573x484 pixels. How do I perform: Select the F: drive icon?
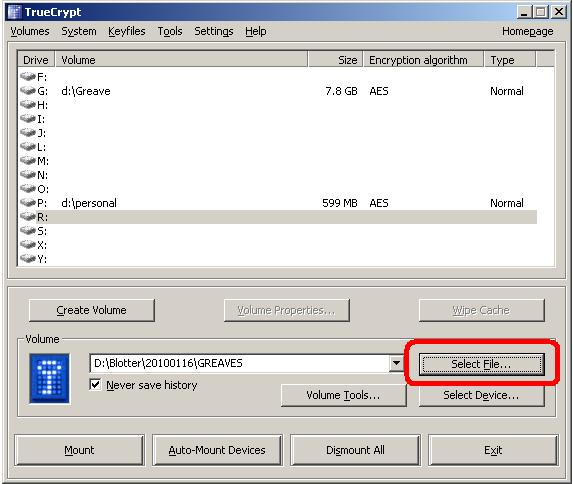pyautogui.click(x=28, y=76)
